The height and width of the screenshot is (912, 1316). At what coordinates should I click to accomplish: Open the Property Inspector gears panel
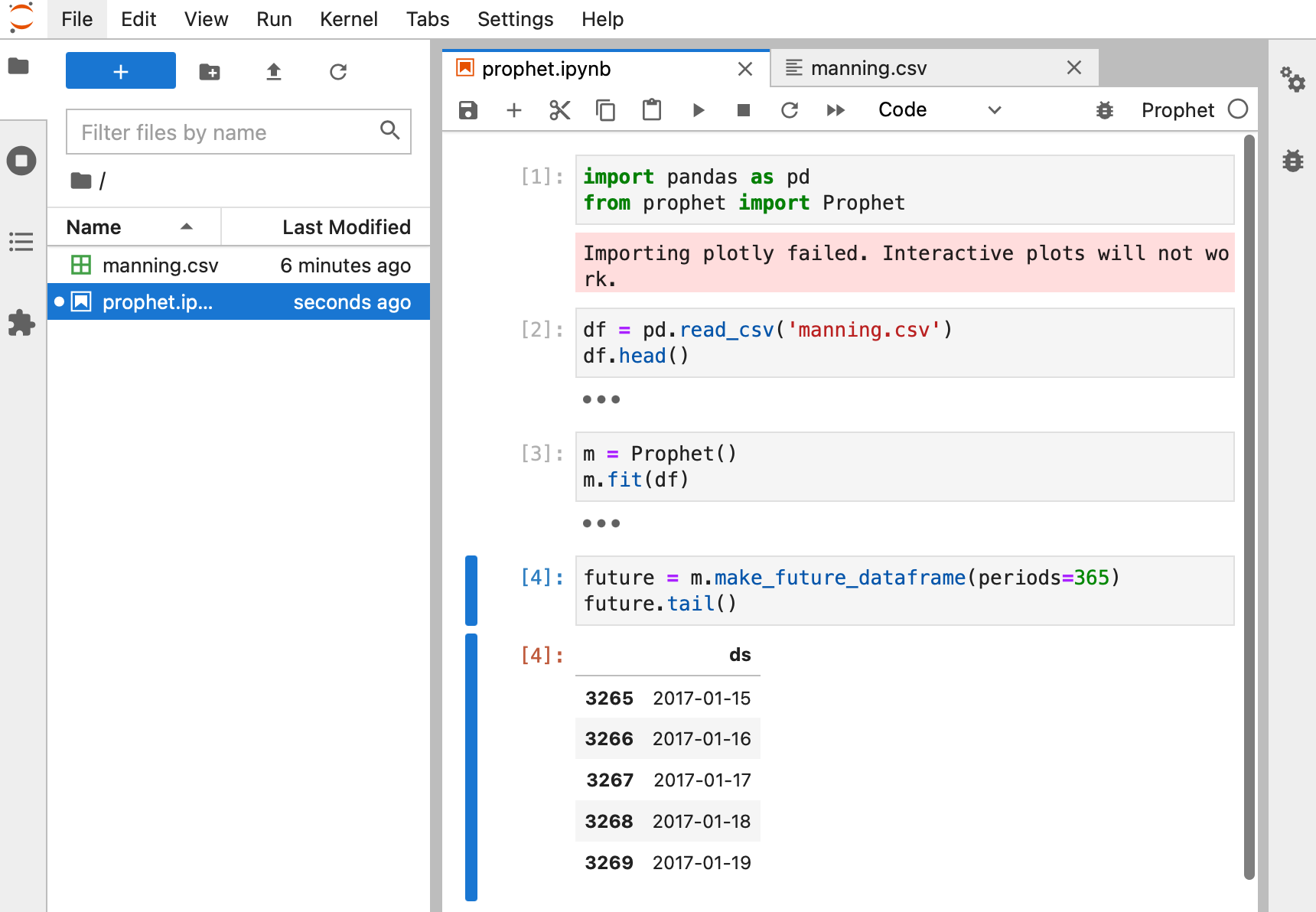1292,79
